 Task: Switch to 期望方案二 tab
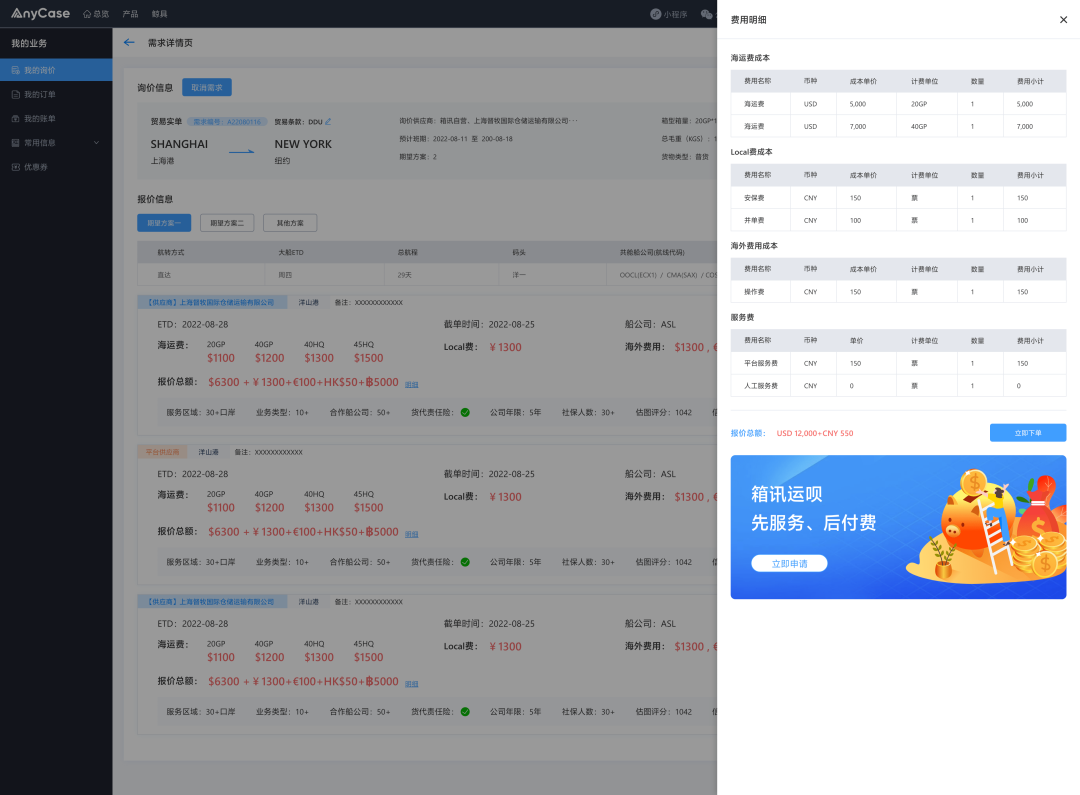[x=227, y=223]
